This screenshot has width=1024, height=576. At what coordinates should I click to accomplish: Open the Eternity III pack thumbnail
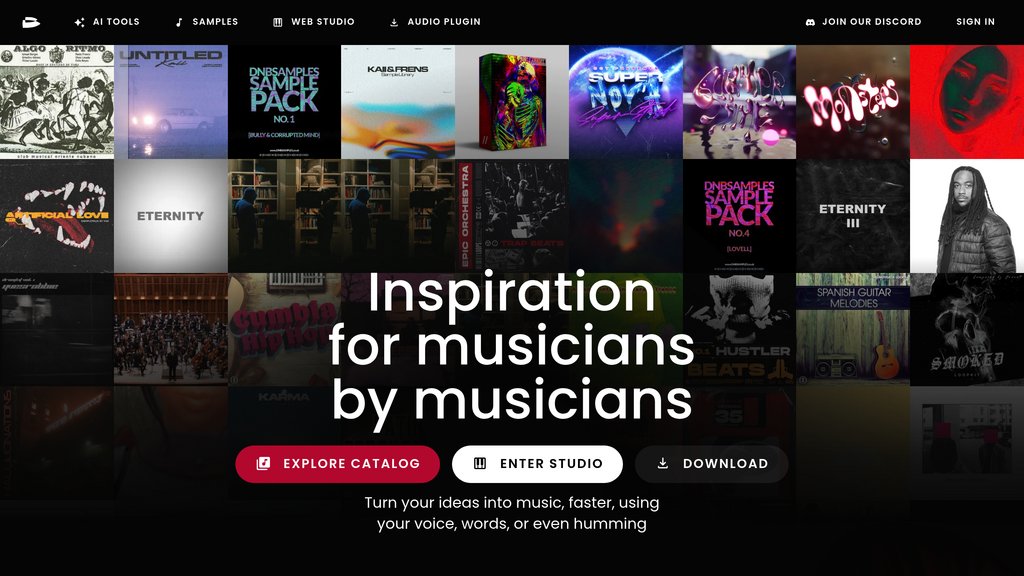(853, 216)
